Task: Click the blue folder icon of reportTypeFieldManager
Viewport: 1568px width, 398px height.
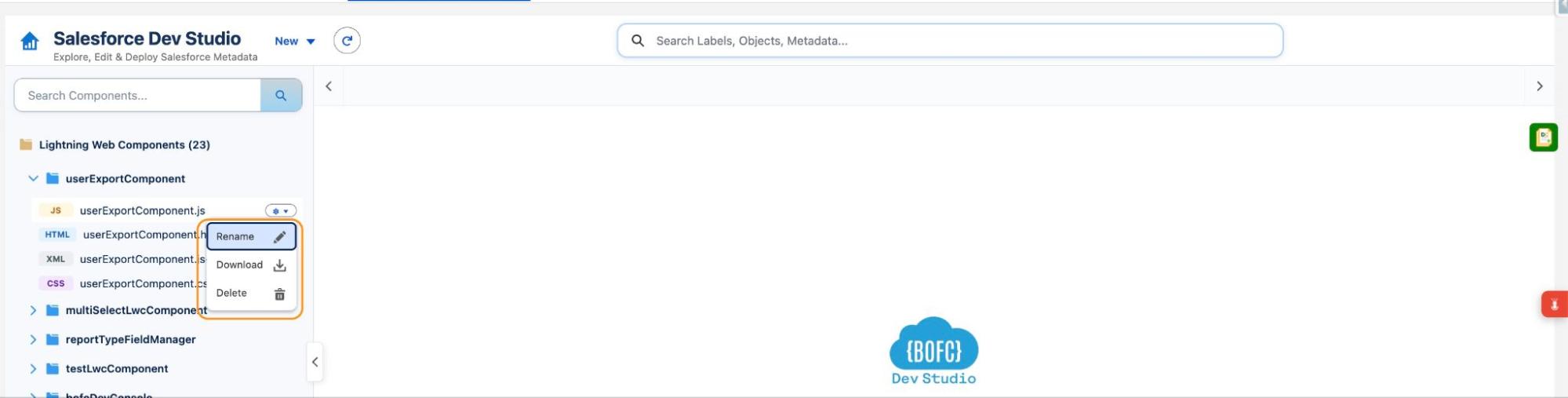Action: coord(53,339)
